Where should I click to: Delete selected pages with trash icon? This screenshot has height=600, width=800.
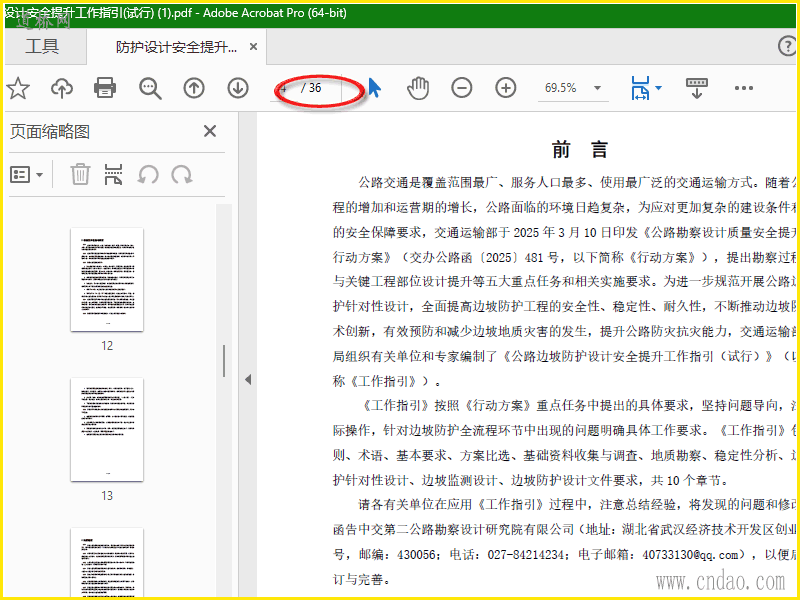pyautogui.click(x=80, y=174)
